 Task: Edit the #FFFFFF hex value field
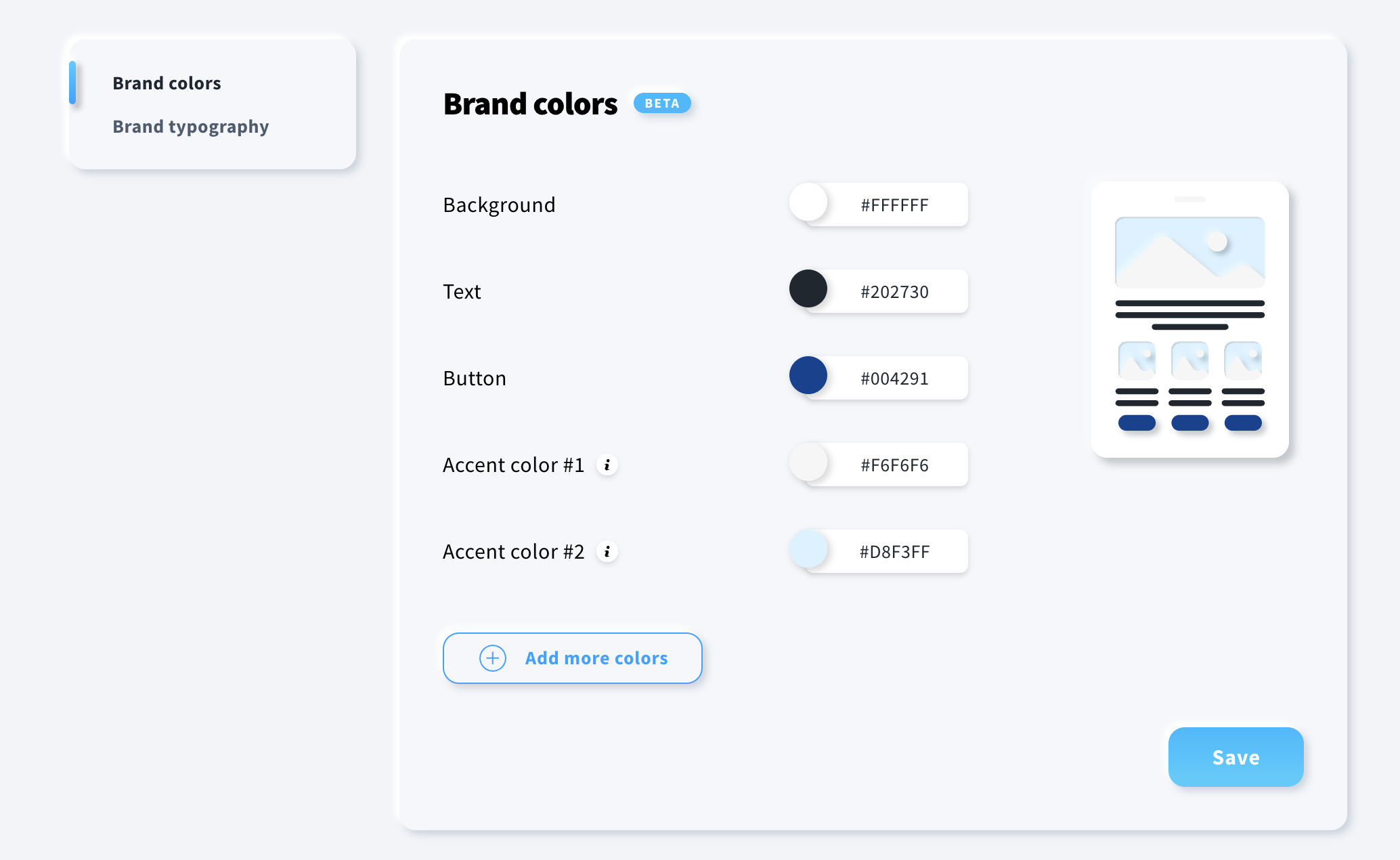(894, 205)
